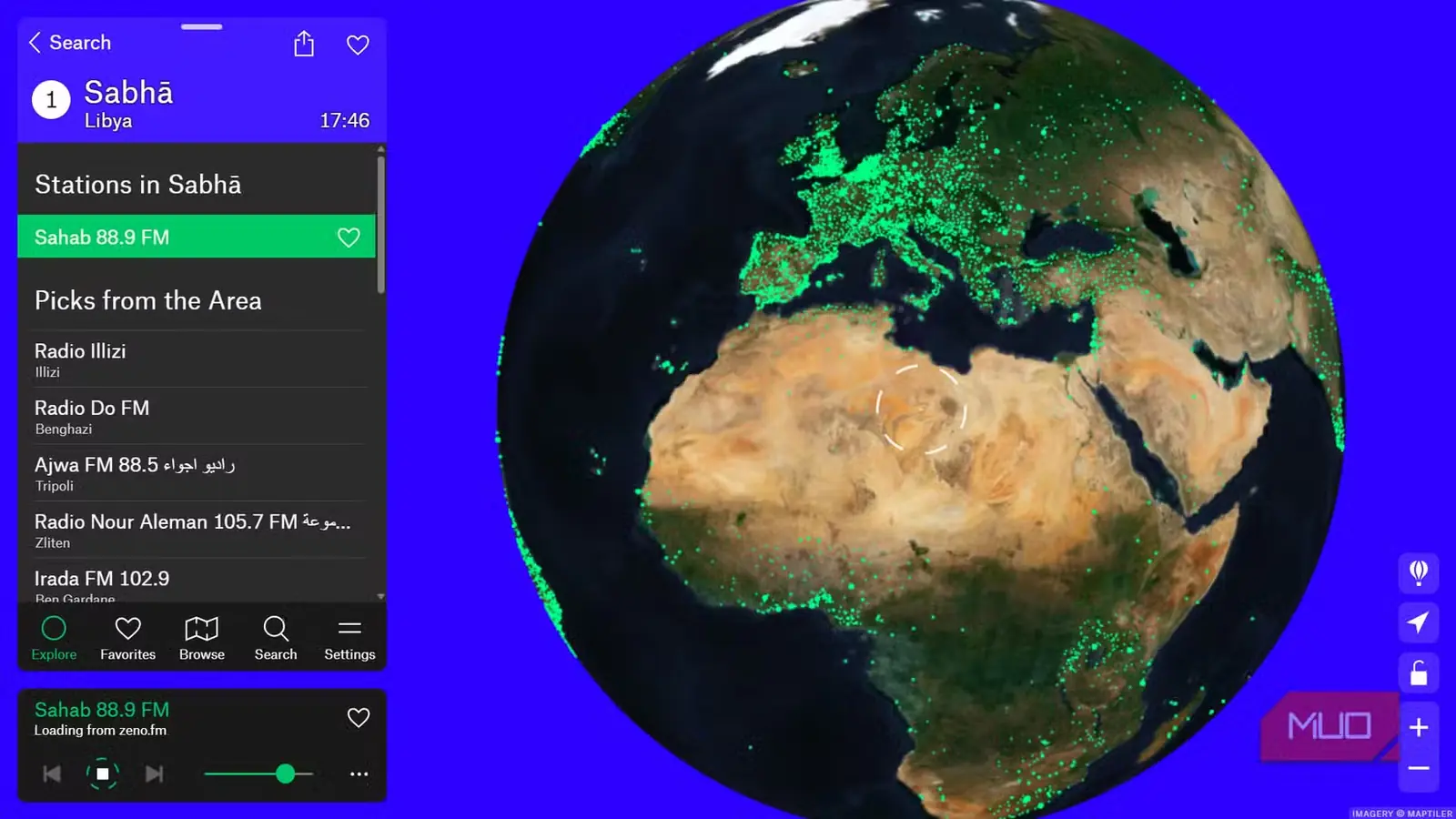Zoom out of the globe
The width and height of the screenshot is (1456, 819).
pos(1418,769)
